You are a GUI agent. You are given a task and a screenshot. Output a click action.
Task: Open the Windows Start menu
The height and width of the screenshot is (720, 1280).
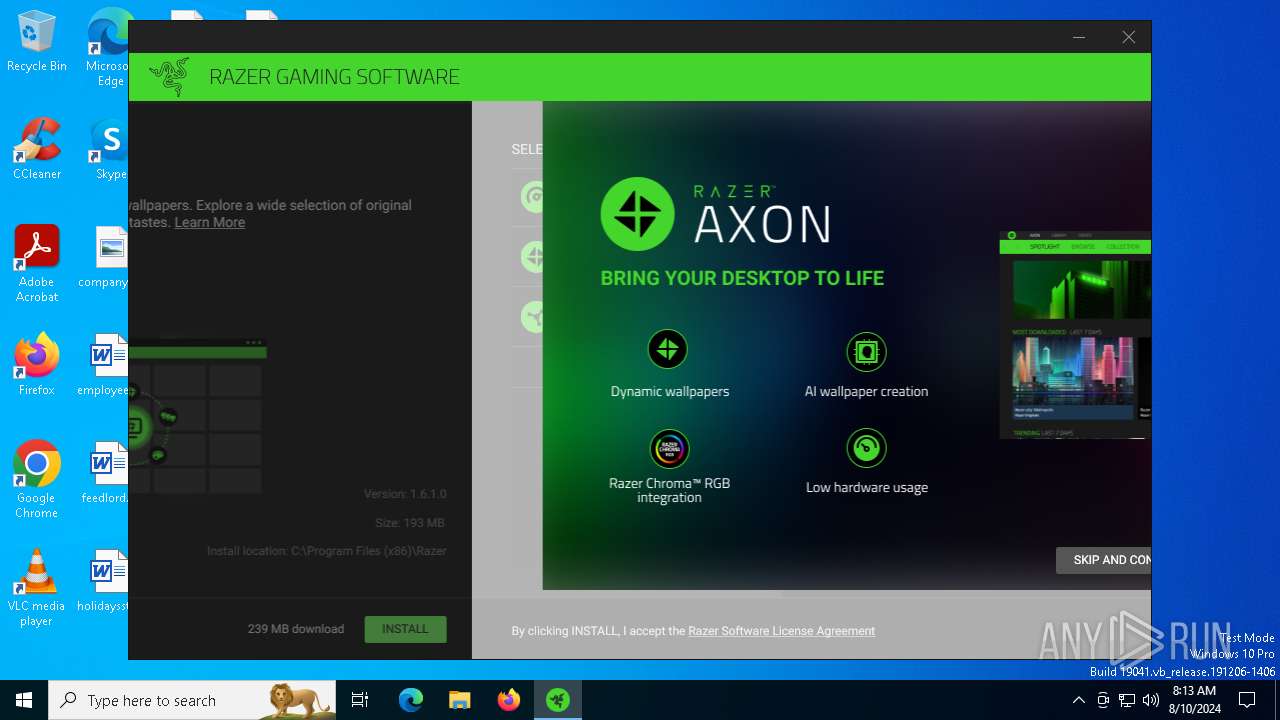24,700
